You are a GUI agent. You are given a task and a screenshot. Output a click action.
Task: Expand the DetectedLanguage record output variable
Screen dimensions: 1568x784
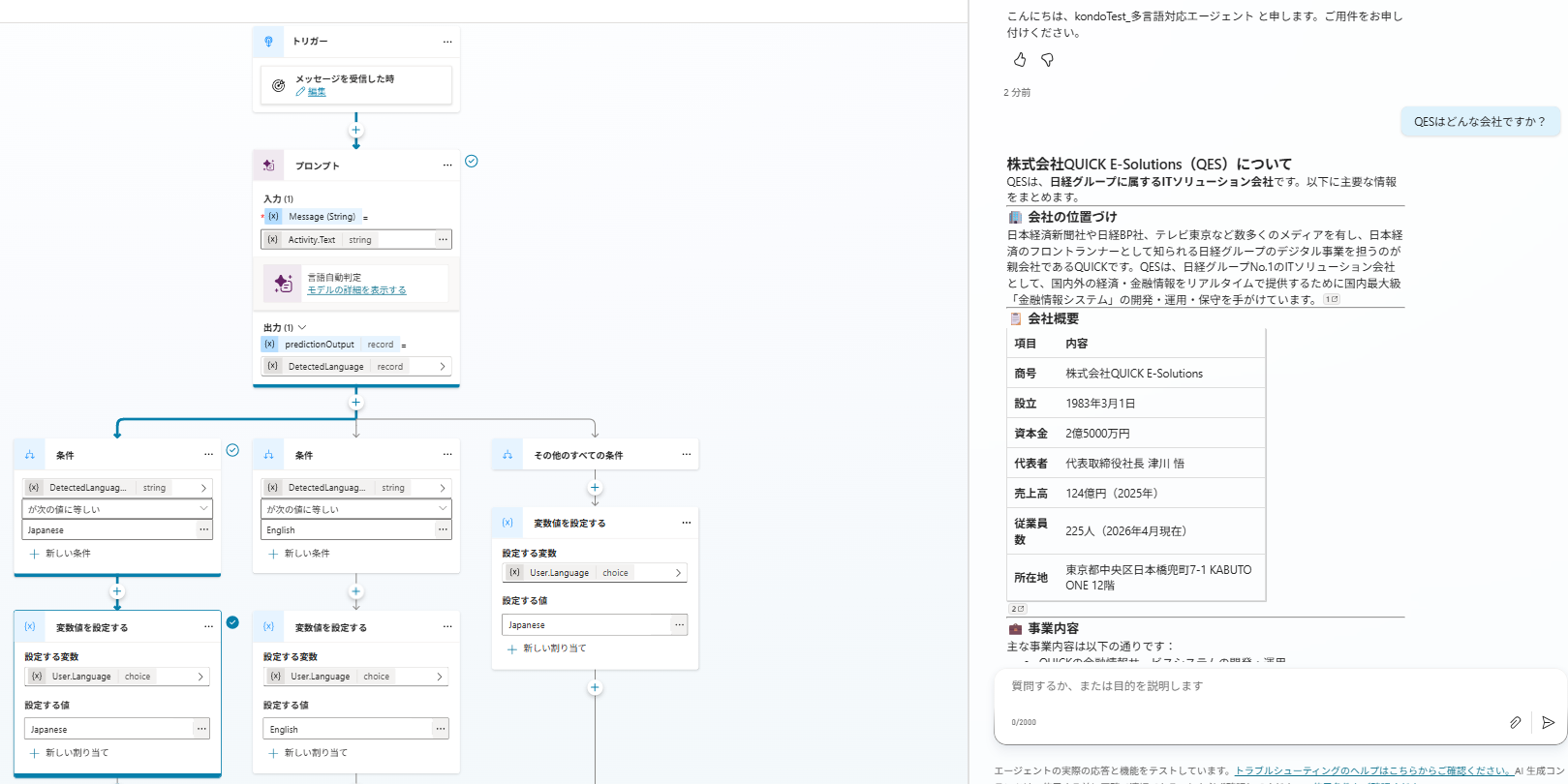tap(443, 366)
